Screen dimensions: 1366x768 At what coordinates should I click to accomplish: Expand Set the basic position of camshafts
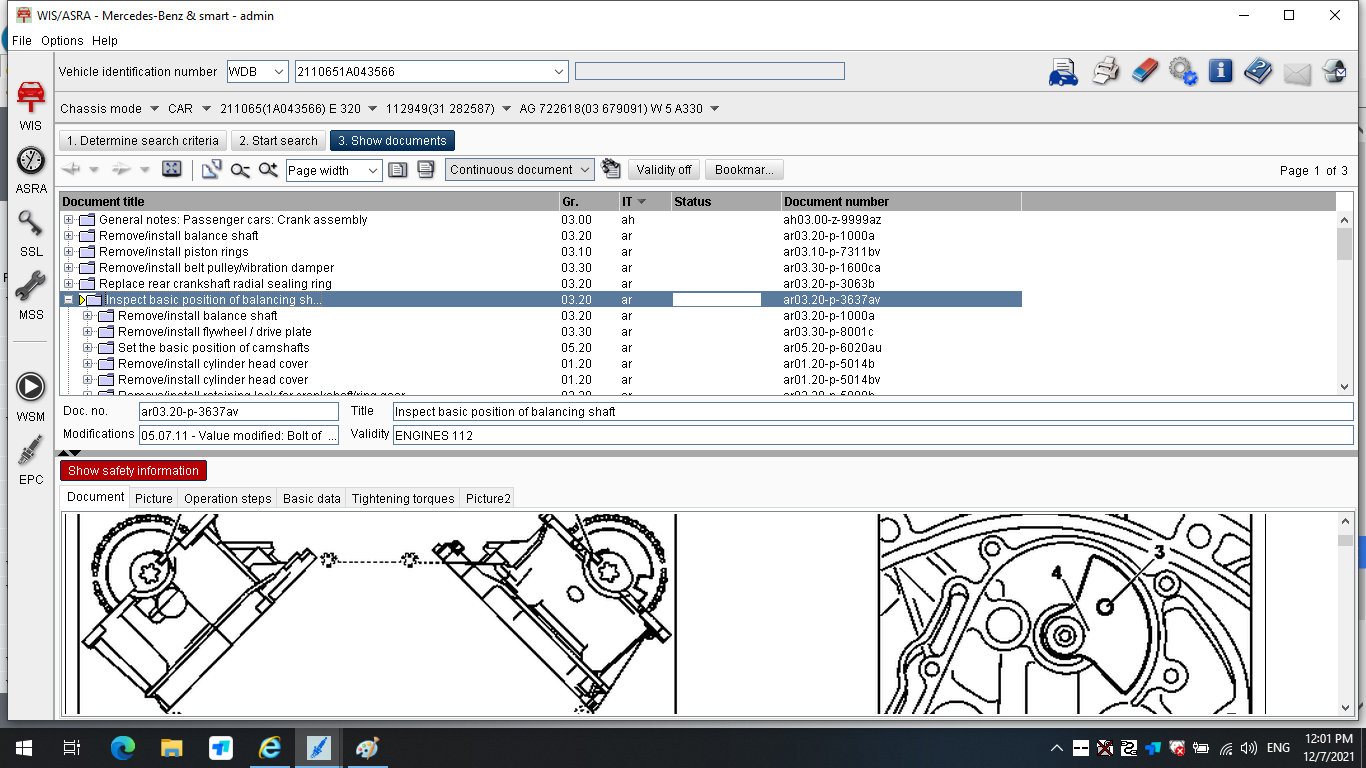88,348
